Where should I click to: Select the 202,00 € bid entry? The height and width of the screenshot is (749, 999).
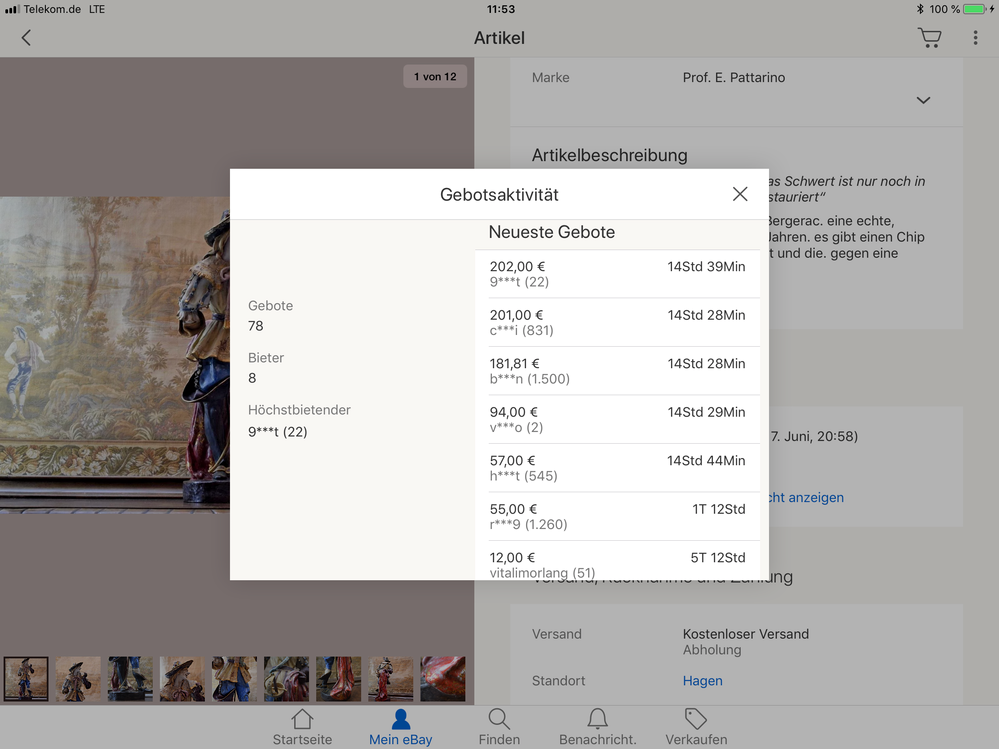click(617, 274)
